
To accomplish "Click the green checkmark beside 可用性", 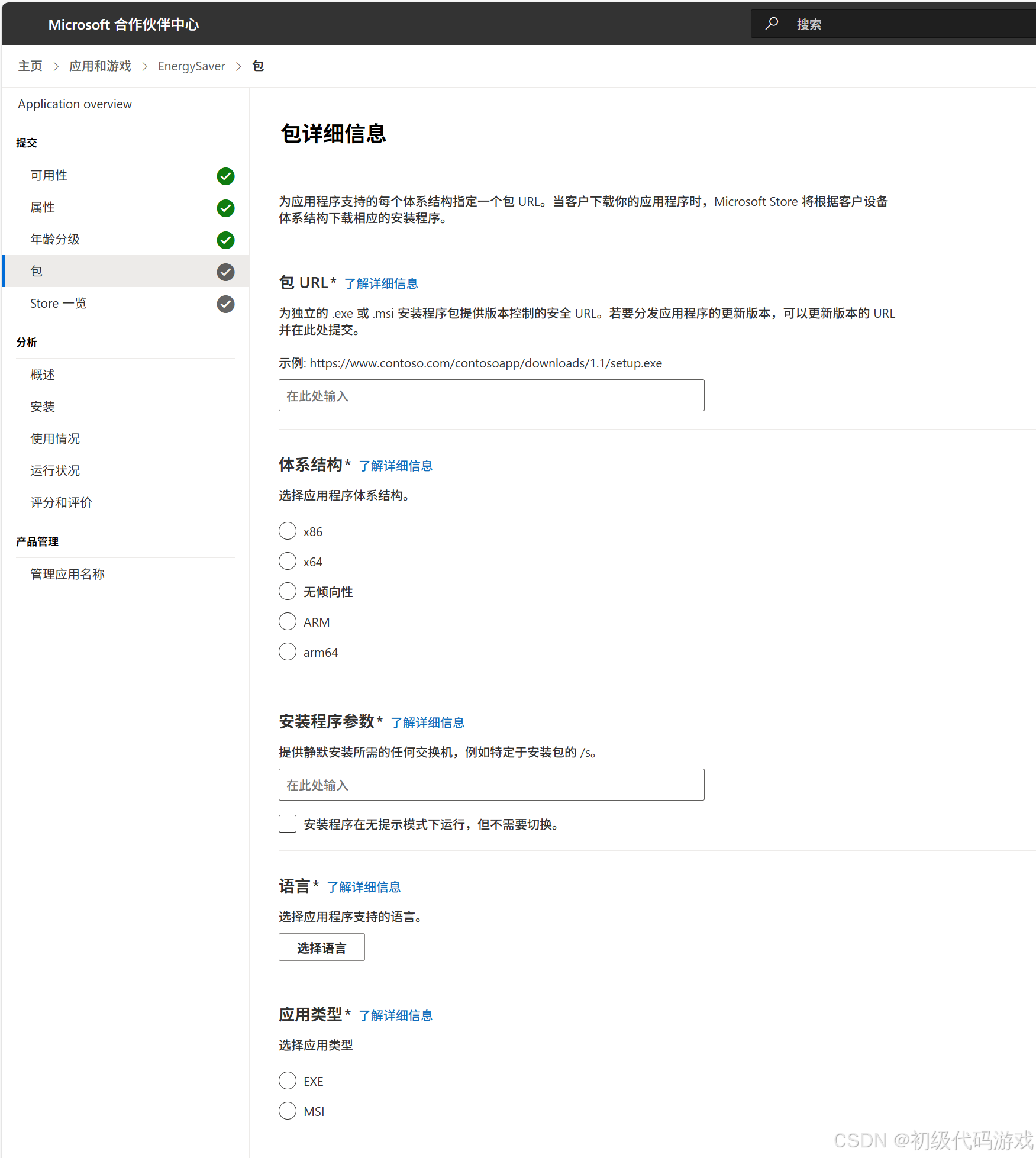I will tap(225, 176).
